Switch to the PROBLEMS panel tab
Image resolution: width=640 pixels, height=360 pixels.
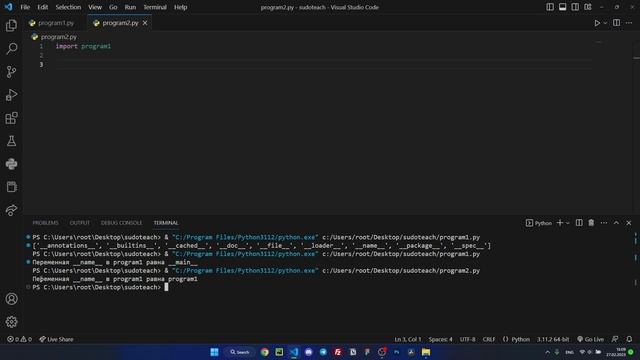[45, 223]
